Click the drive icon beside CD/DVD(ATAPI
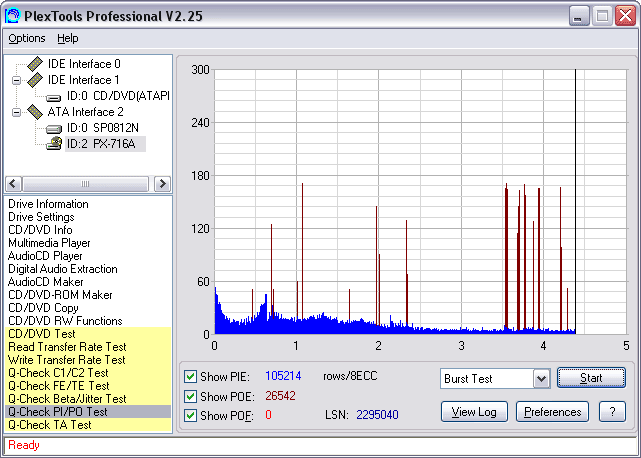The height and width of the screenshot is (458, 641). (54, 97)
